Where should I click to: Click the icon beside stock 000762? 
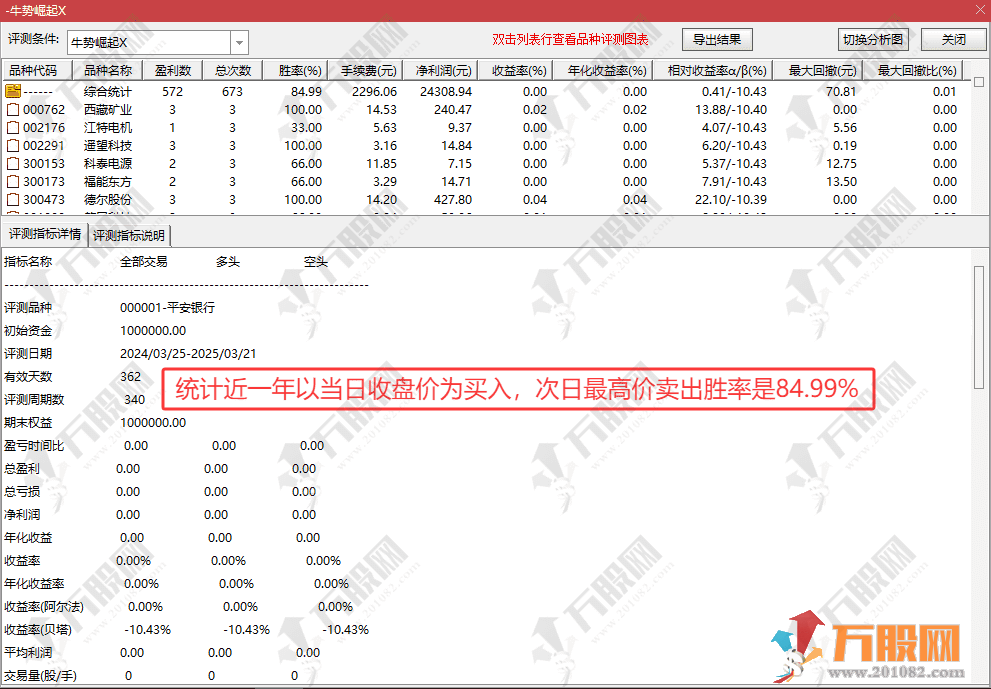(x=13, y=110)
